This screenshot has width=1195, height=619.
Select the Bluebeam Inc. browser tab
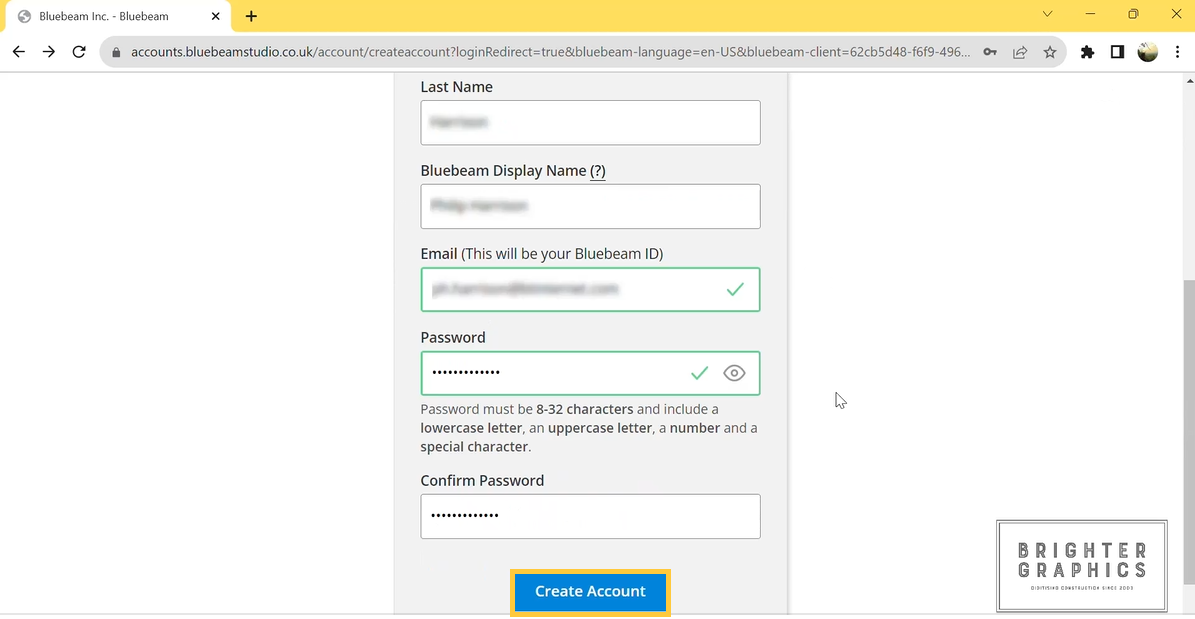tap(110, 16)
